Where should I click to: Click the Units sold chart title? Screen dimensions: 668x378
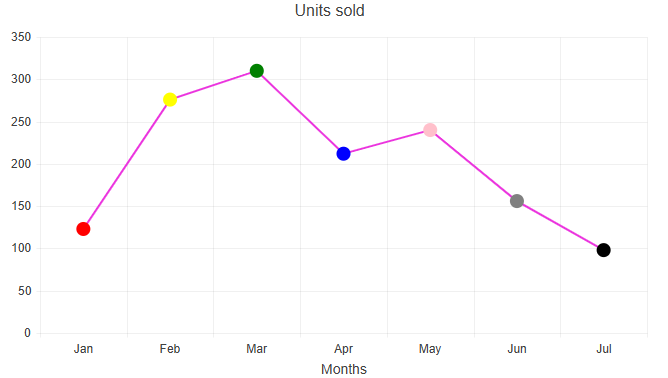(x=329, y=11)
